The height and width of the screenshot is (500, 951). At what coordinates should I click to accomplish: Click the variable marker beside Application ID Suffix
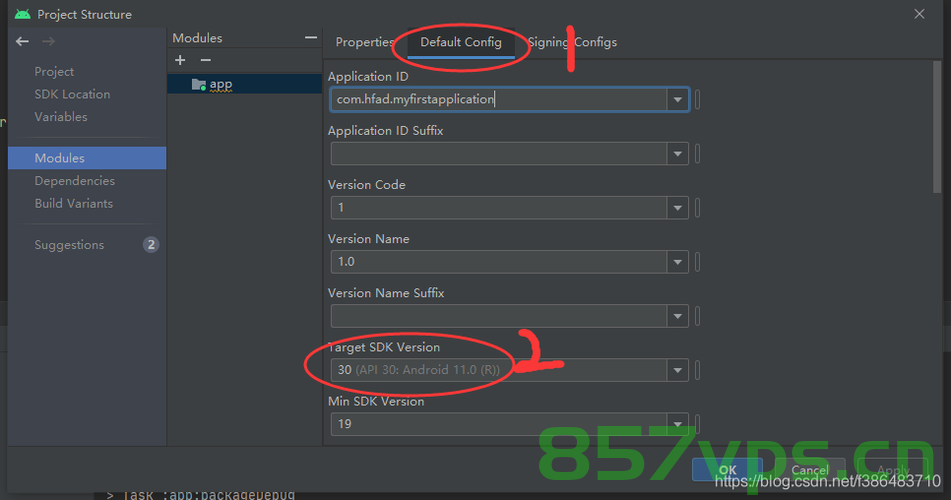pyautogui.click(x=697, y=154)
